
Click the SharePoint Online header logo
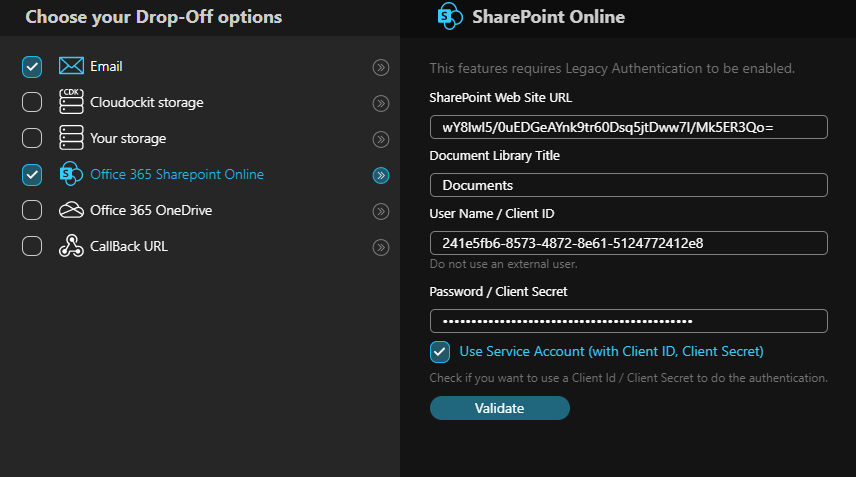point(450,16)
